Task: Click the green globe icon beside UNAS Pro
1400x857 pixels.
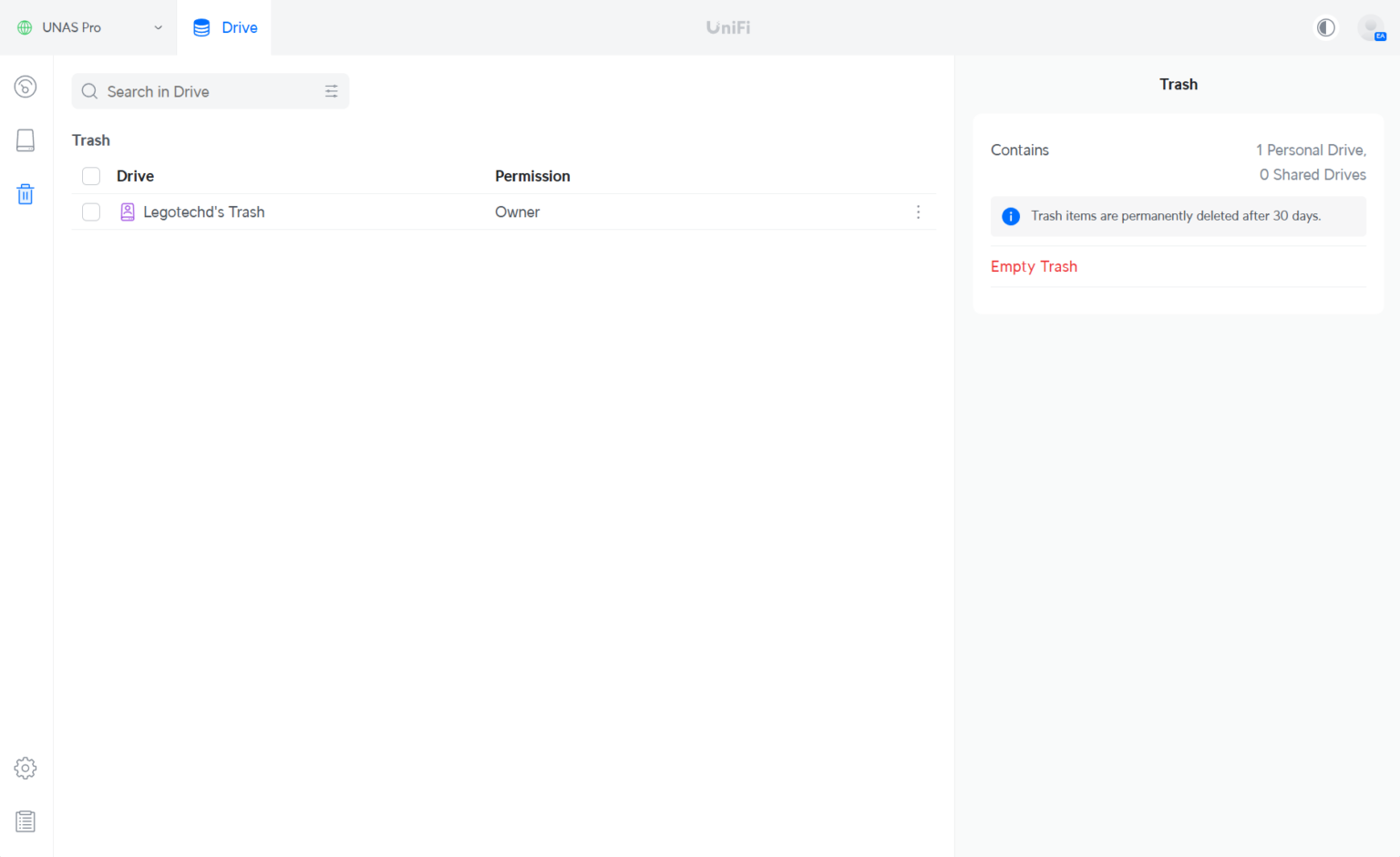Action: coord(25,27)
